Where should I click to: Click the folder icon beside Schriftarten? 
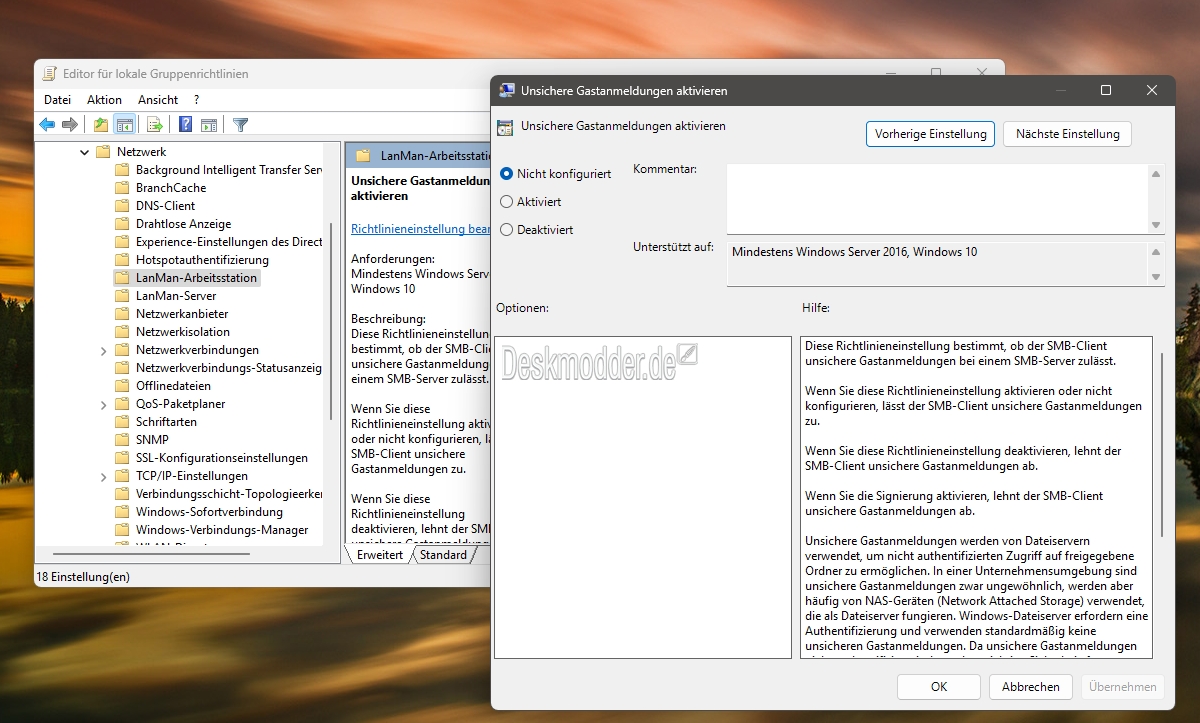click(122, 422)
